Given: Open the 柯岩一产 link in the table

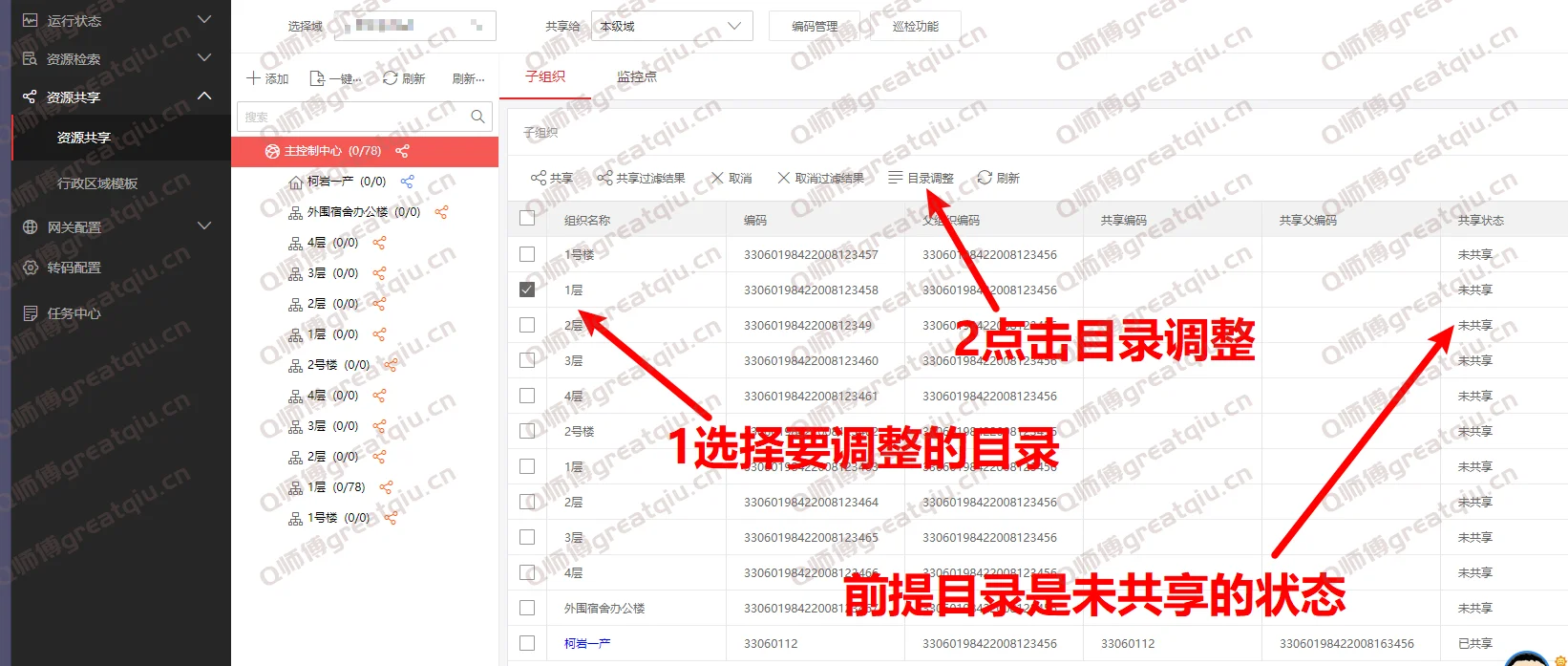Looking at the screenshot, I should point(587,643).
